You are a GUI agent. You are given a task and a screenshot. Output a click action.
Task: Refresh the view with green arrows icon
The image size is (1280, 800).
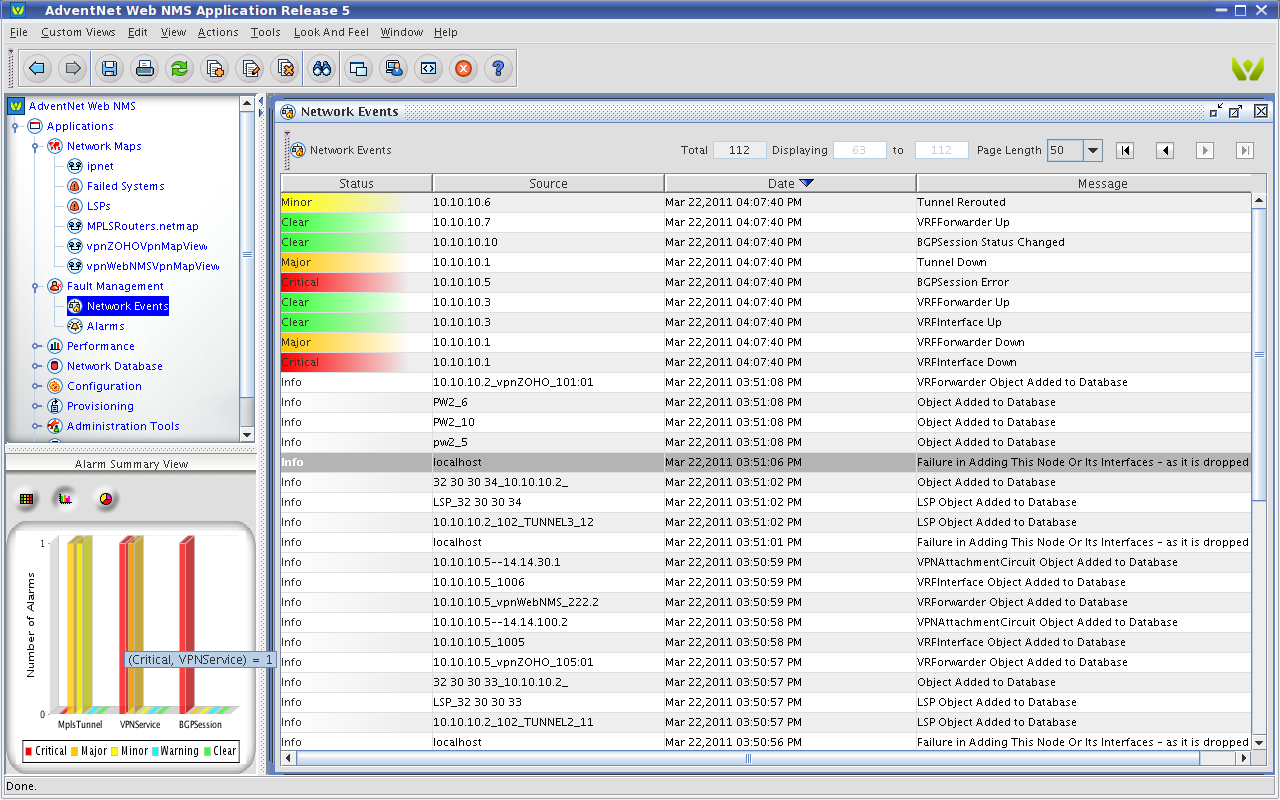point(180,68)
